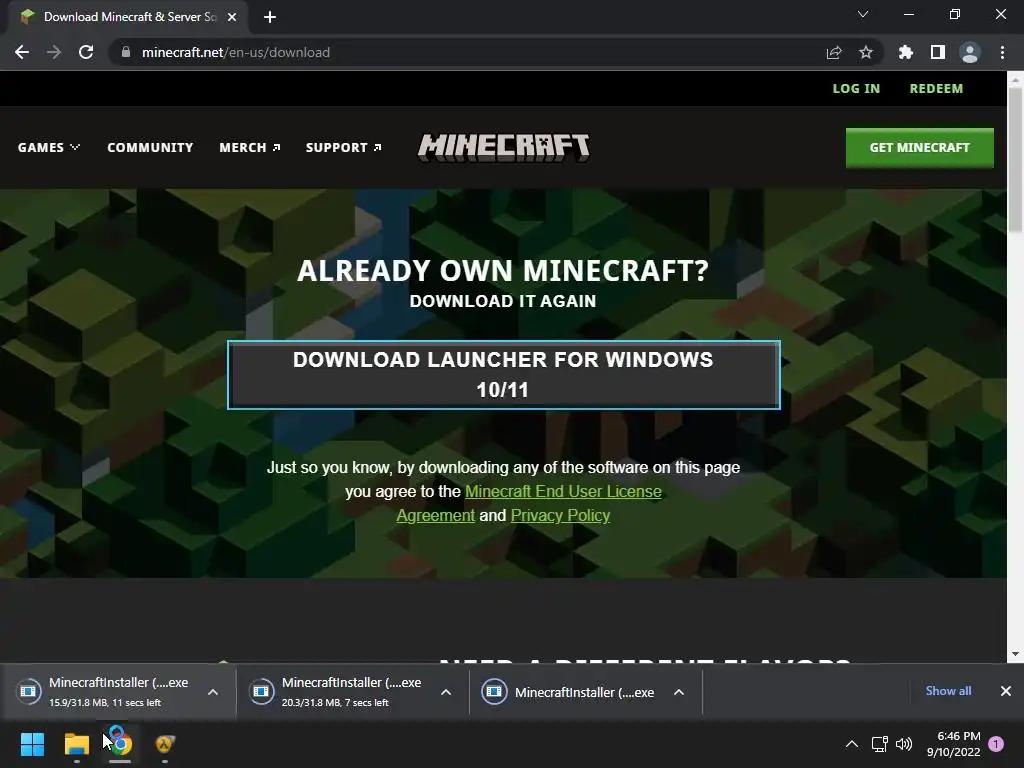Open the clock showing 6:46 PM
This screenshot has width=1024, height=768.
click(953, 744)
